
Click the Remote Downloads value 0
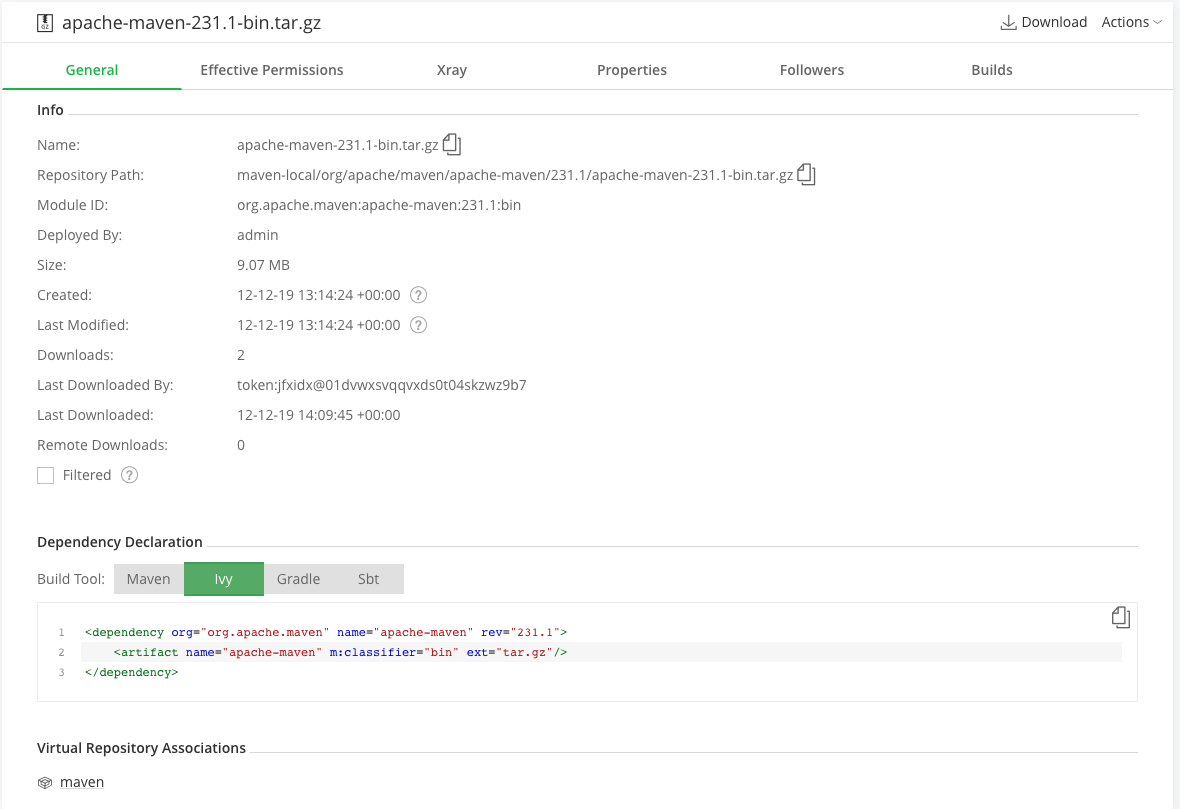pyautogui.click(x=241, y=446)
